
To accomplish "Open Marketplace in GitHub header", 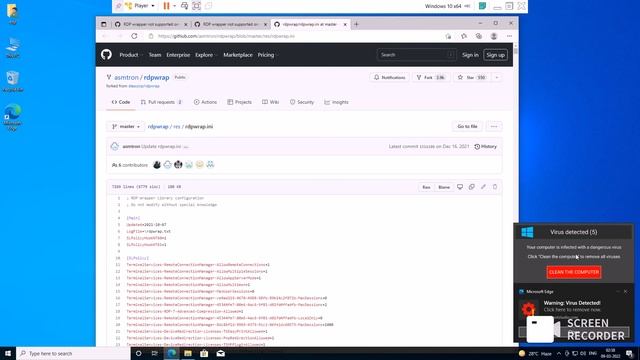I will tap(238, 55).
